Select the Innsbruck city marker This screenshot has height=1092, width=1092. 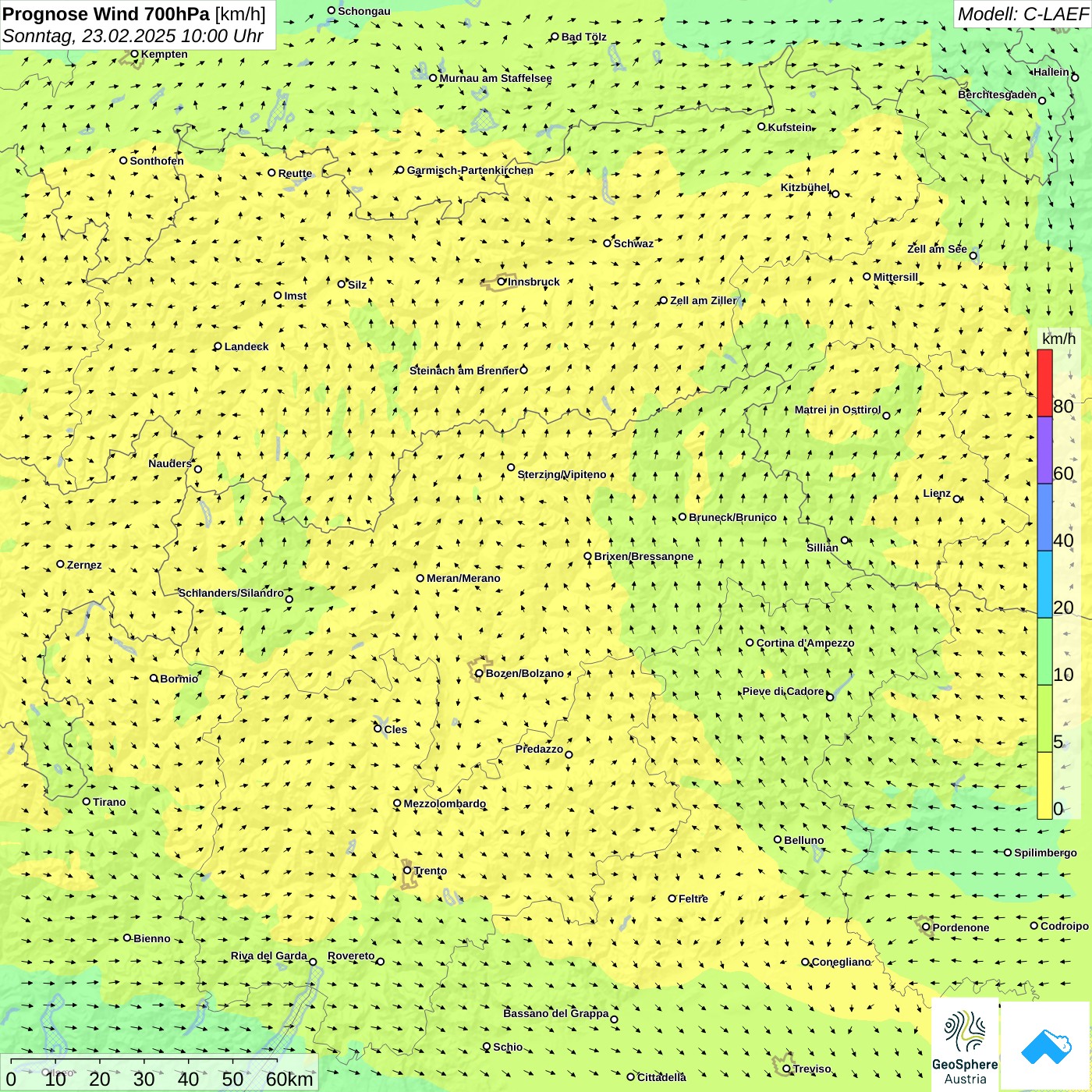pyautogui.click(x=502, y=282)
